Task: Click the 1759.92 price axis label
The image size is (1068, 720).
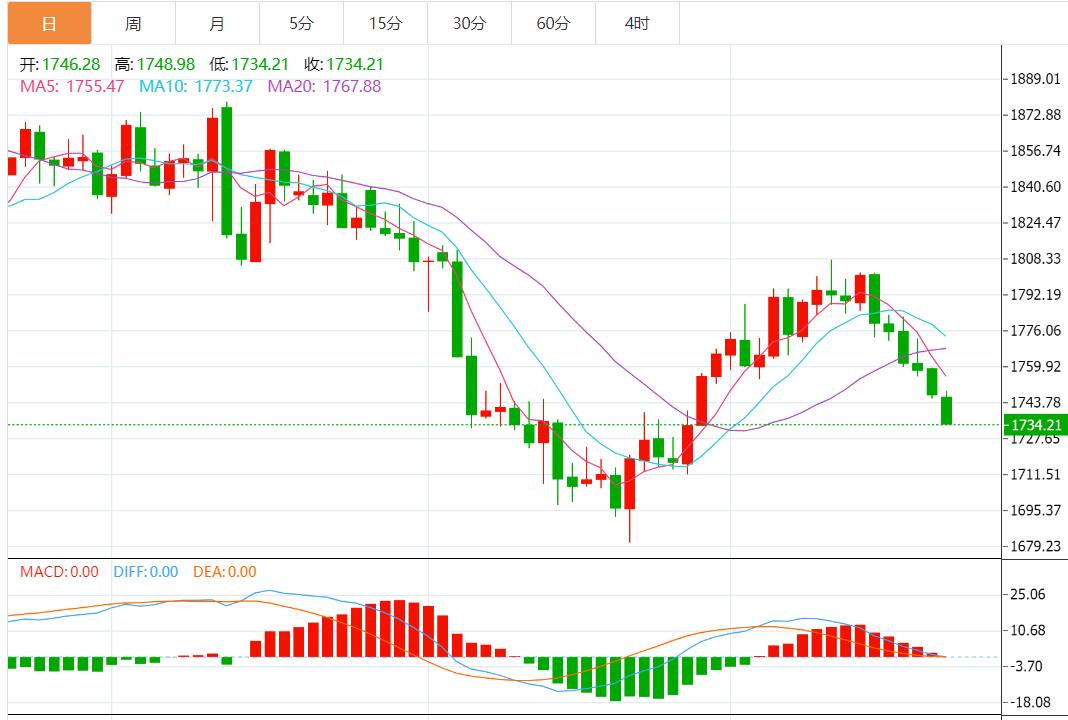Action: [x=1035, y=366]
